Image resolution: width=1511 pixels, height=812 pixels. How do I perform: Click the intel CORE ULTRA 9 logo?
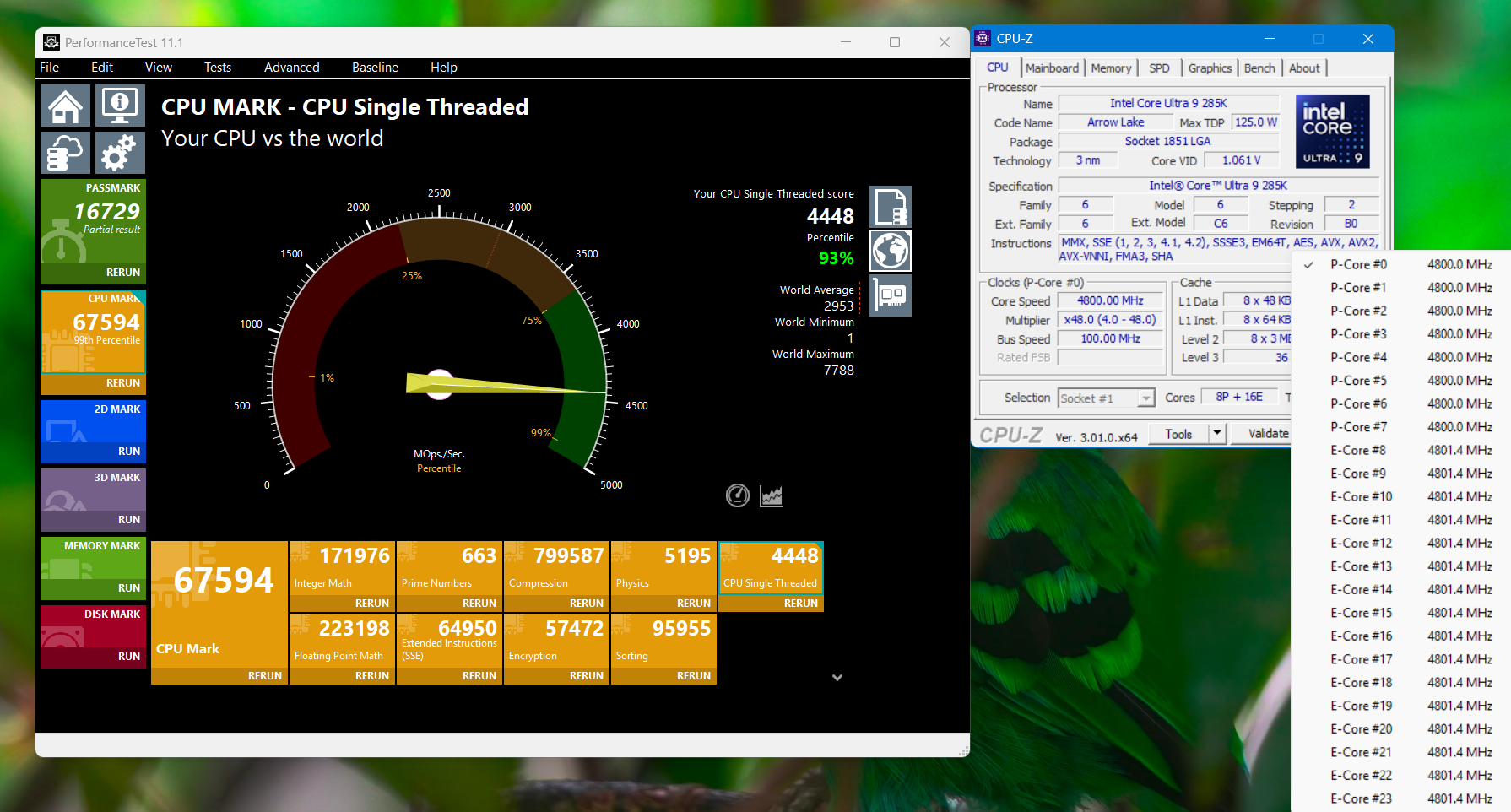[x=1332, y=132]
